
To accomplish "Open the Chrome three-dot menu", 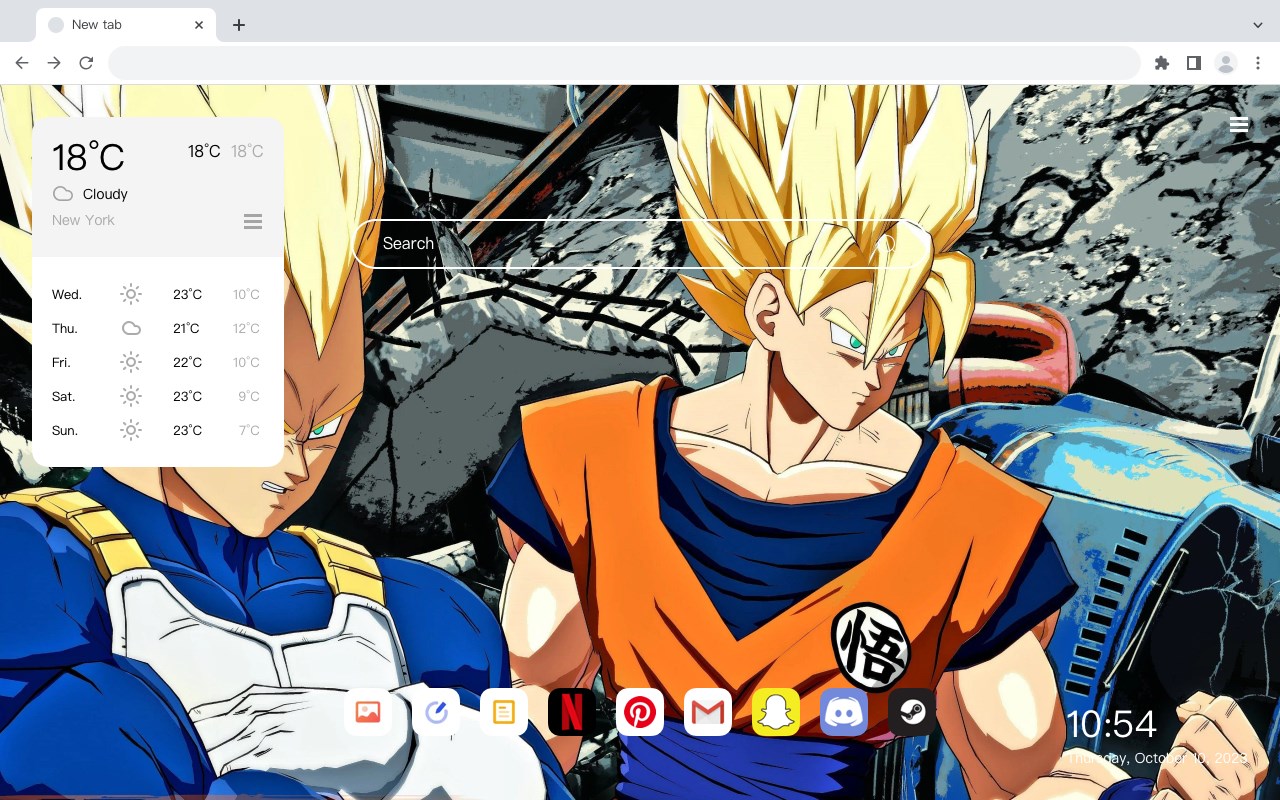I will tap(1257, 63).
